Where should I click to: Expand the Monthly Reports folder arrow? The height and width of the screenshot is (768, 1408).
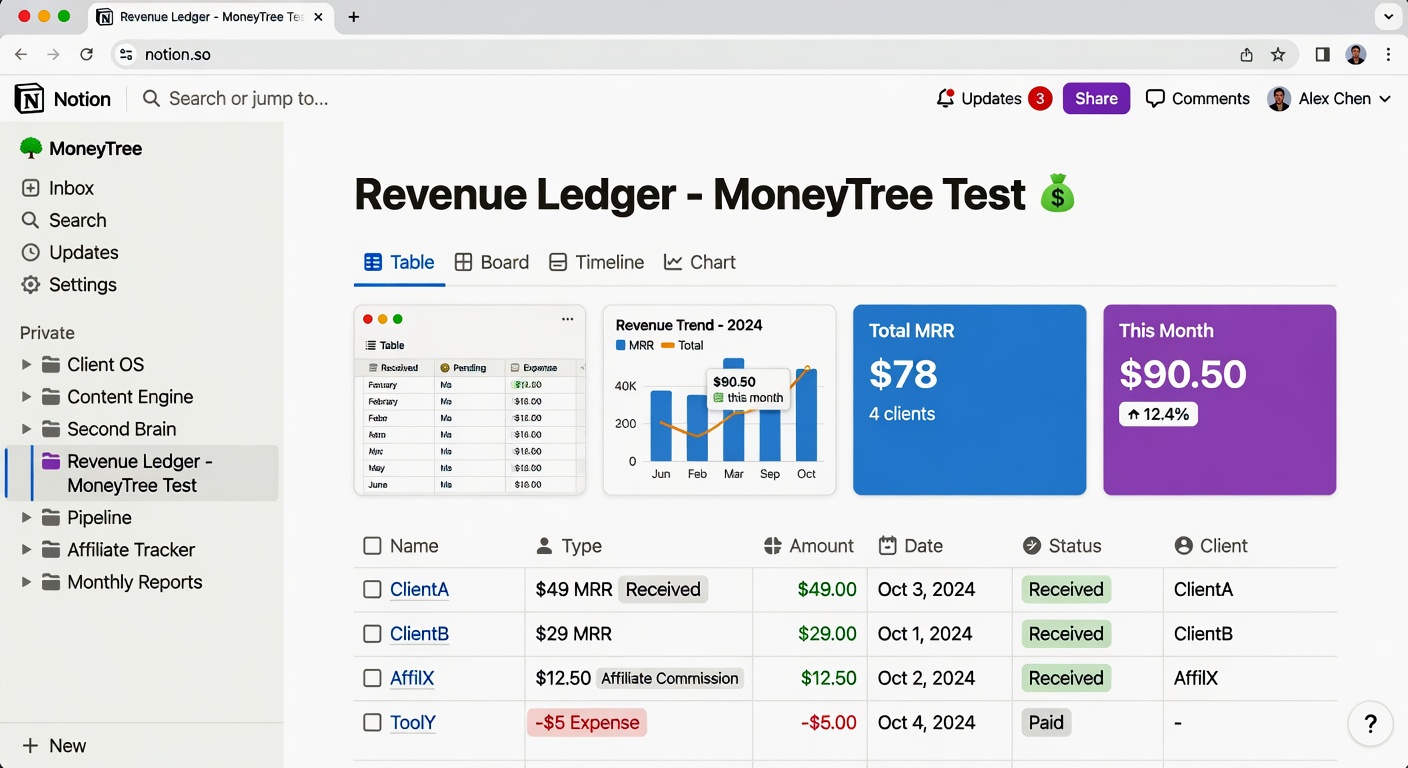point(27,582)
